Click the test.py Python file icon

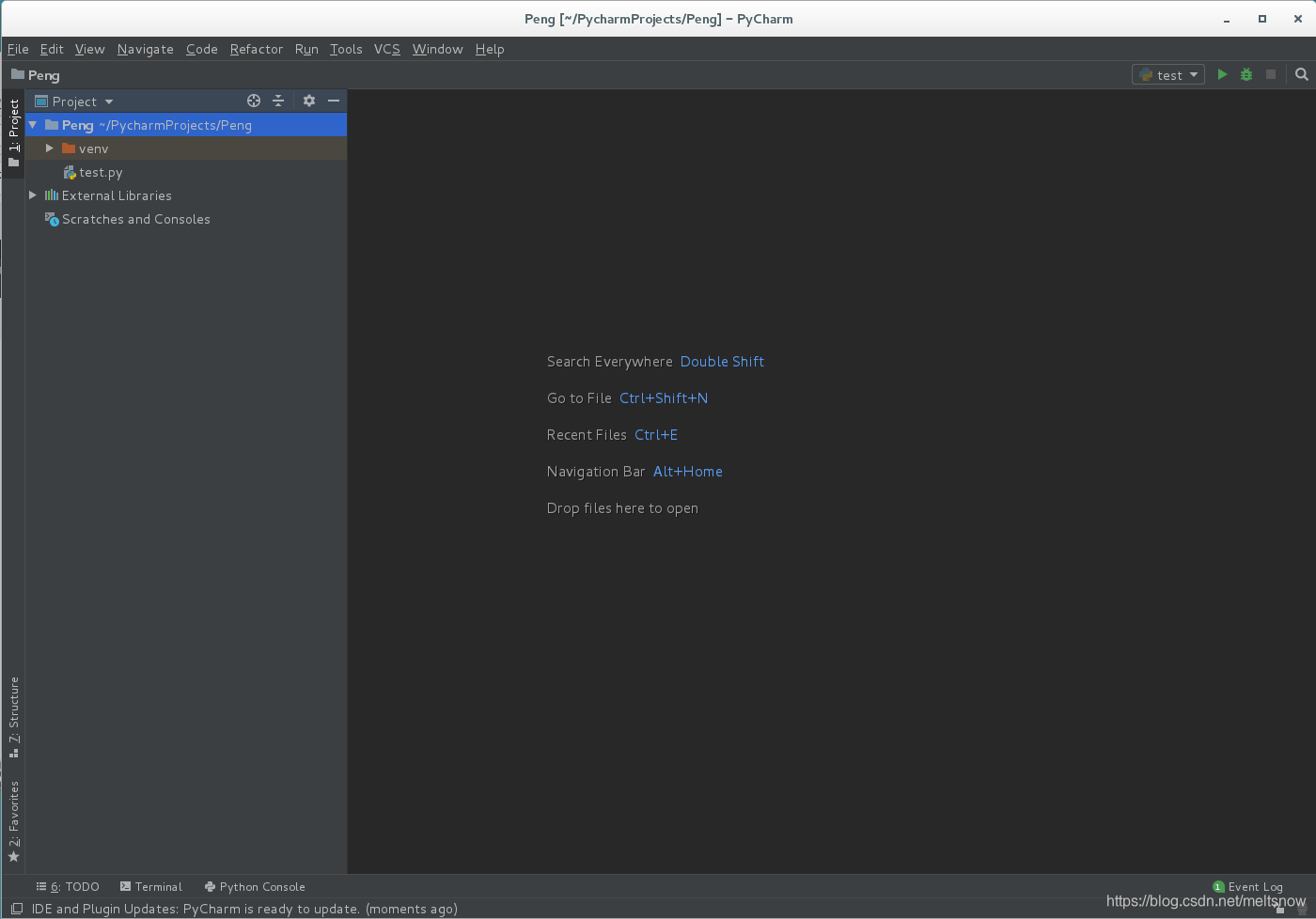[70, 172]
